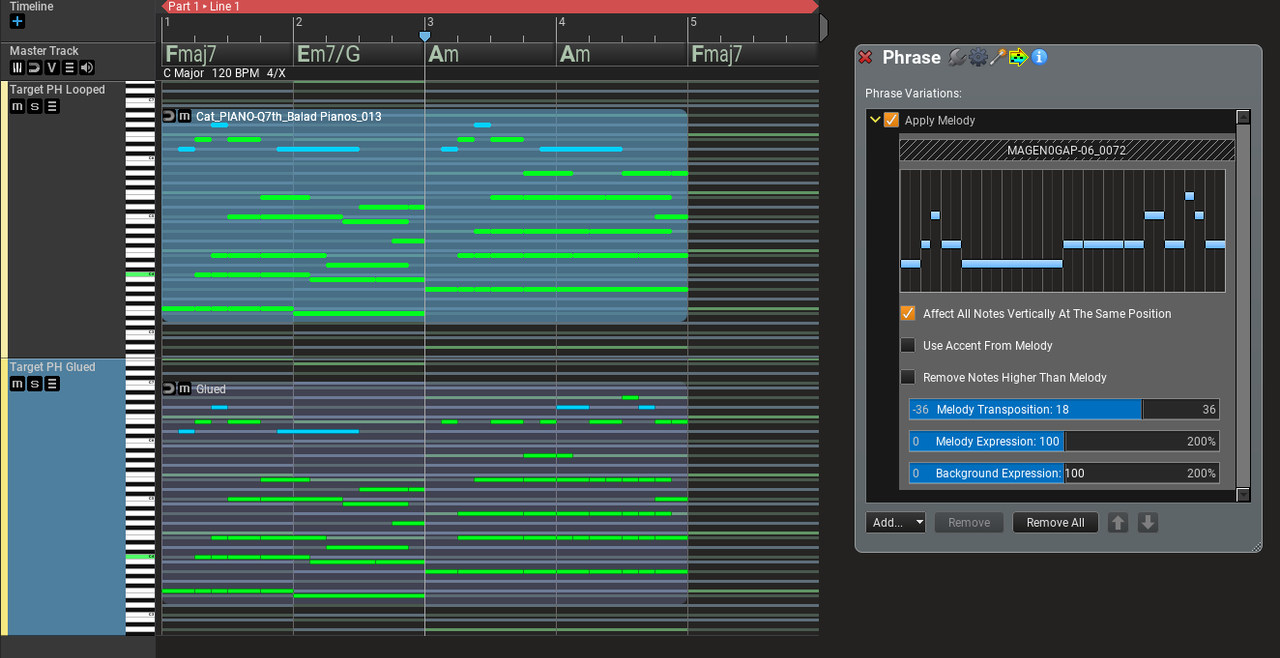
Task: Click the Cat_PIANO-Q7th_Balad Pianos_013 phrase title
Action: pyautogui.click(x=288, y=117)
